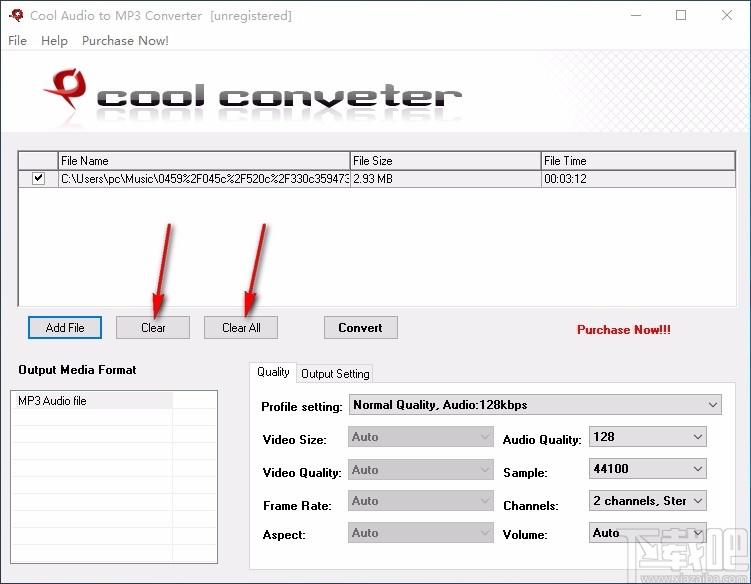
Task: Open the Help menu
Action: (x=54, y=41)
